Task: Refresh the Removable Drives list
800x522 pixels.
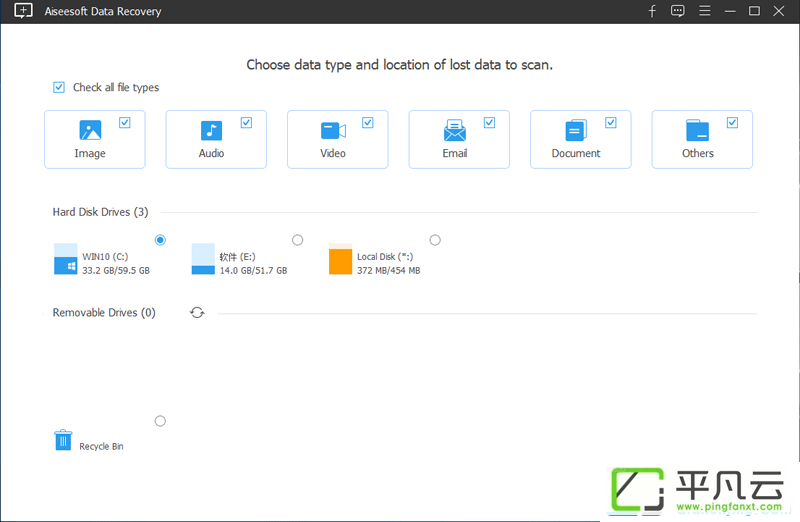Action: [197, 312]
